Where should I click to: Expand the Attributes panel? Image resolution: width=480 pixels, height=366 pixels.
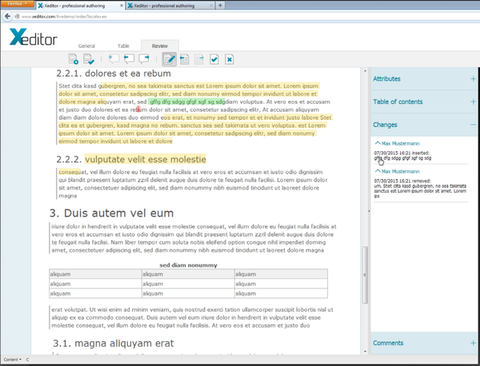(473, 79)
